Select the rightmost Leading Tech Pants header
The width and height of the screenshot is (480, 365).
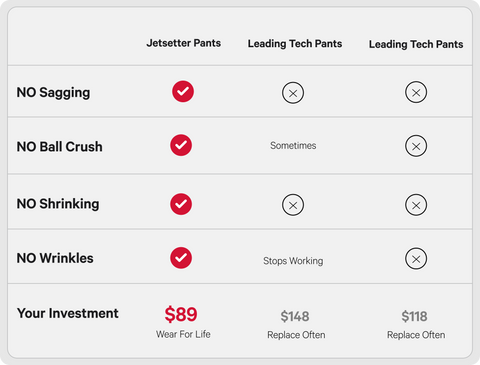tap(416, 44)
